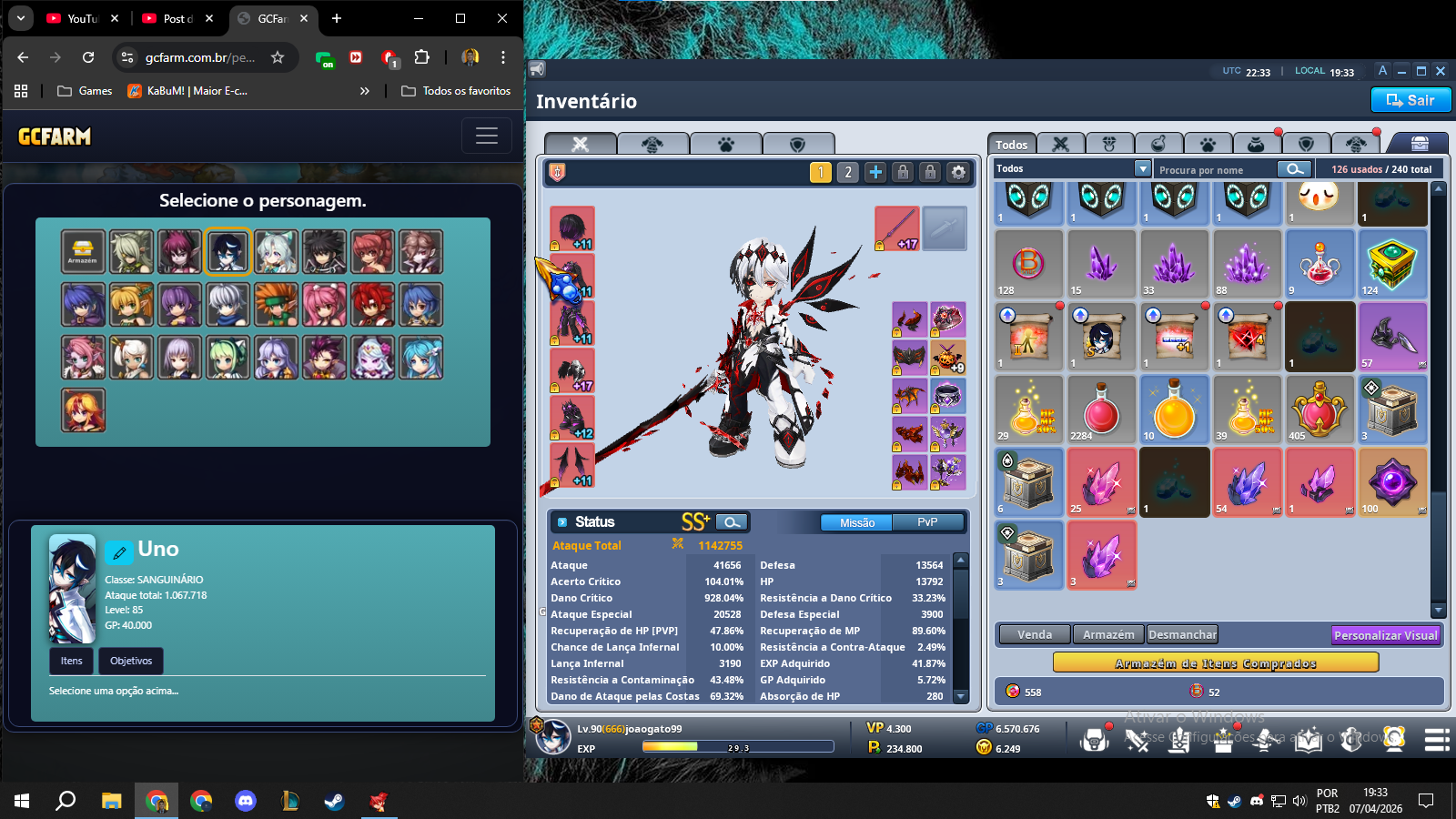Viewport: 1456px width, 819px height.
Task: Select the Armazém chest icon in character grid
Action: 83,251
